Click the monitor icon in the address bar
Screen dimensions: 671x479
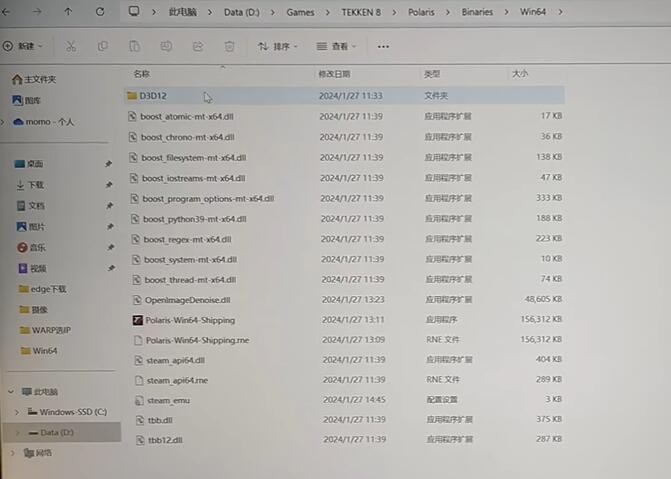point(134,12)
